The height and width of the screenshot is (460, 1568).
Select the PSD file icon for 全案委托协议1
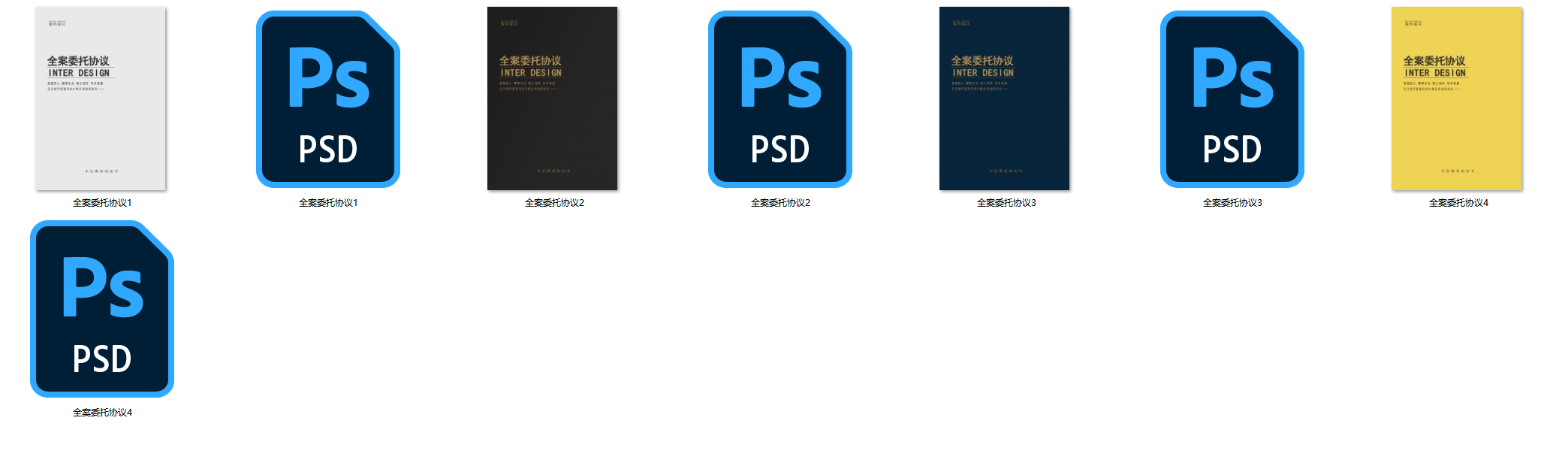(328, 99)
